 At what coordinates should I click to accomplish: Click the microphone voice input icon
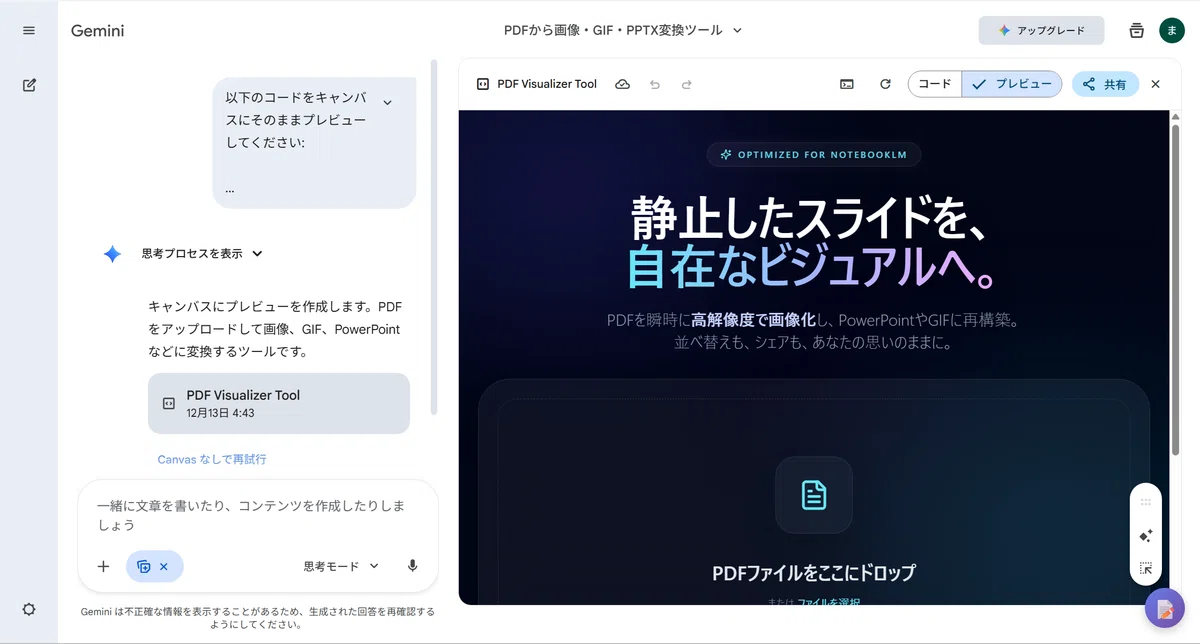click(x=412, y=566)
